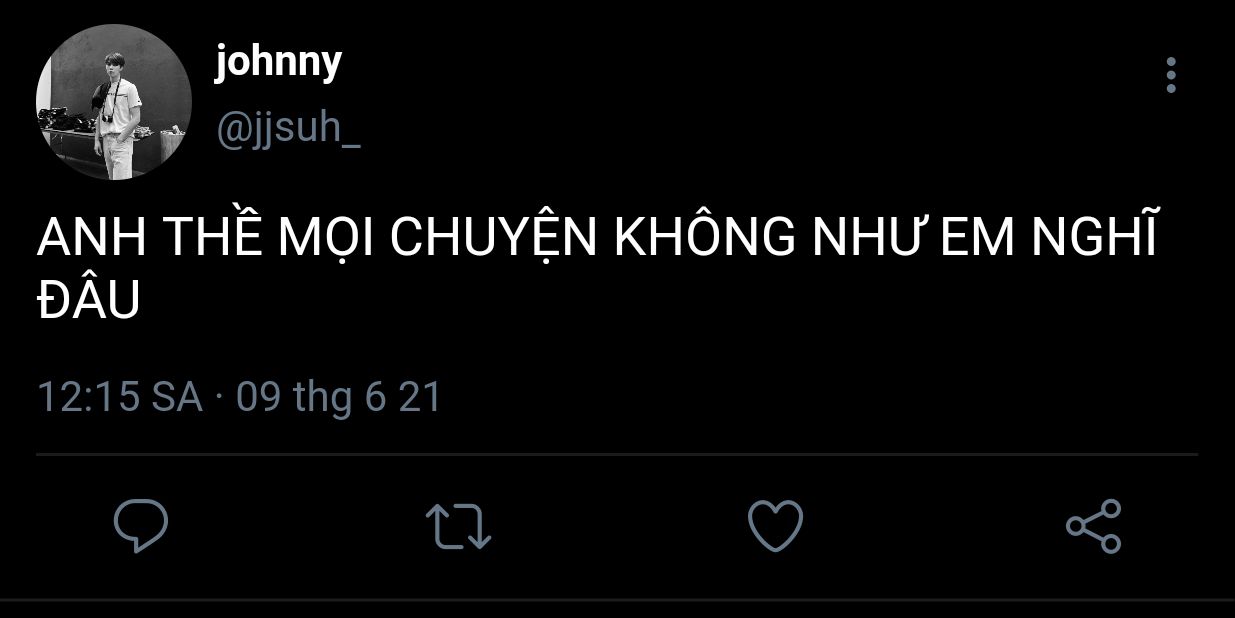
Task: Click the thg month label in the date
Action: [323, 399]
